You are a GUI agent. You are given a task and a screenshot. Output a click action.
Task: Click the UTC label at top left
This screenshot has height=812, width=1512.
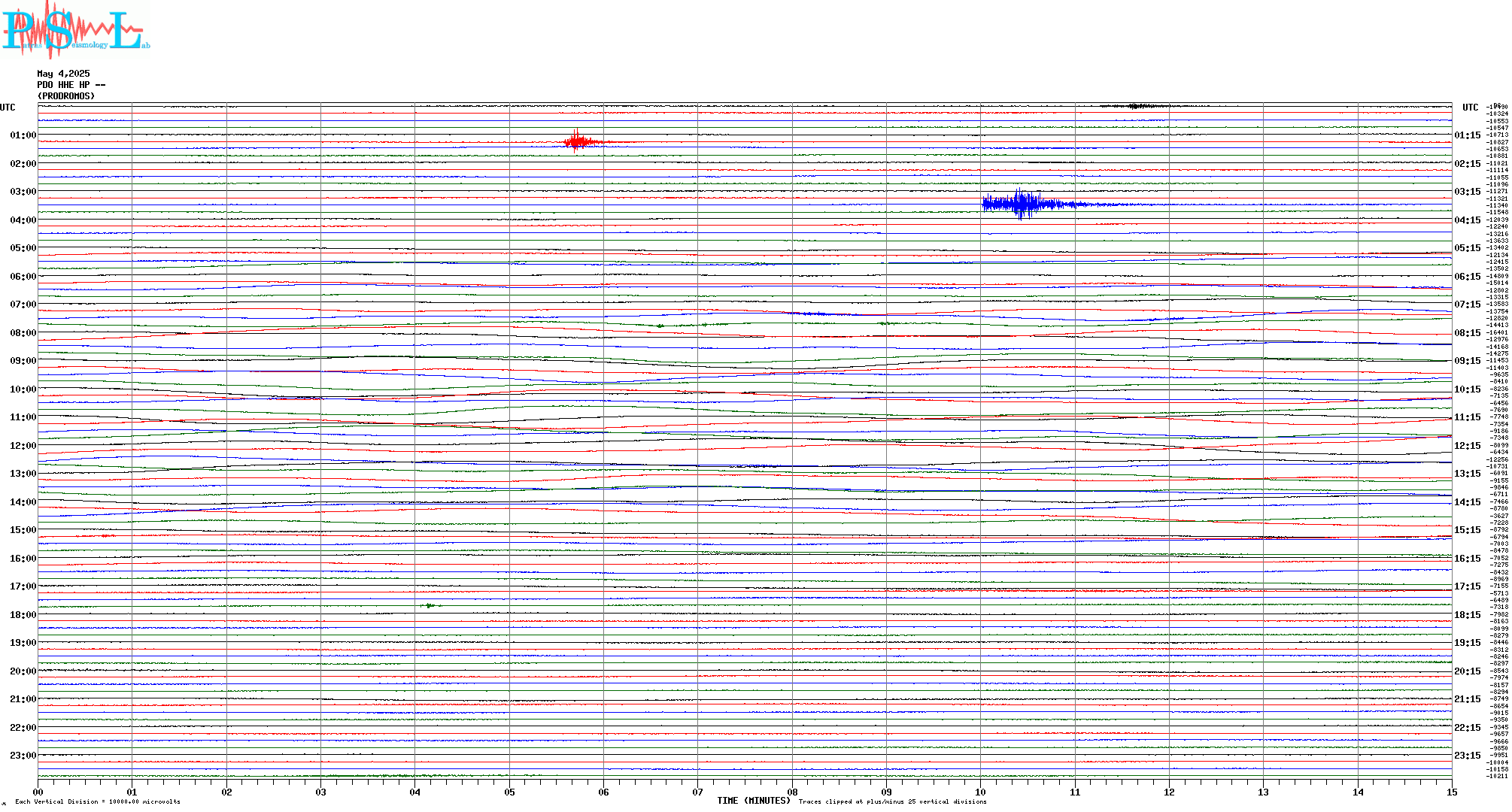(8, 108)
